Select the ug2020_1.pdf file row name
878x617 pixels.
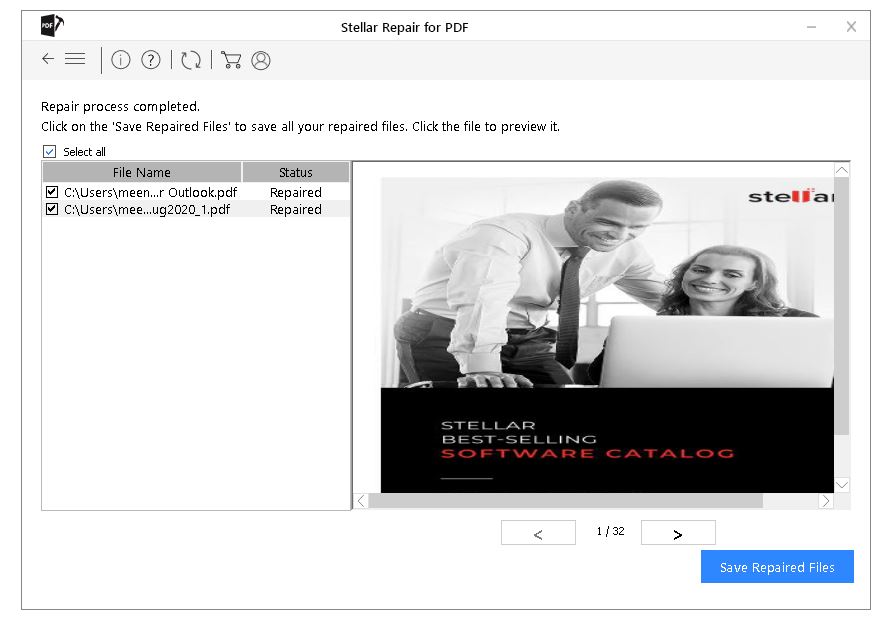click(147, 209)
